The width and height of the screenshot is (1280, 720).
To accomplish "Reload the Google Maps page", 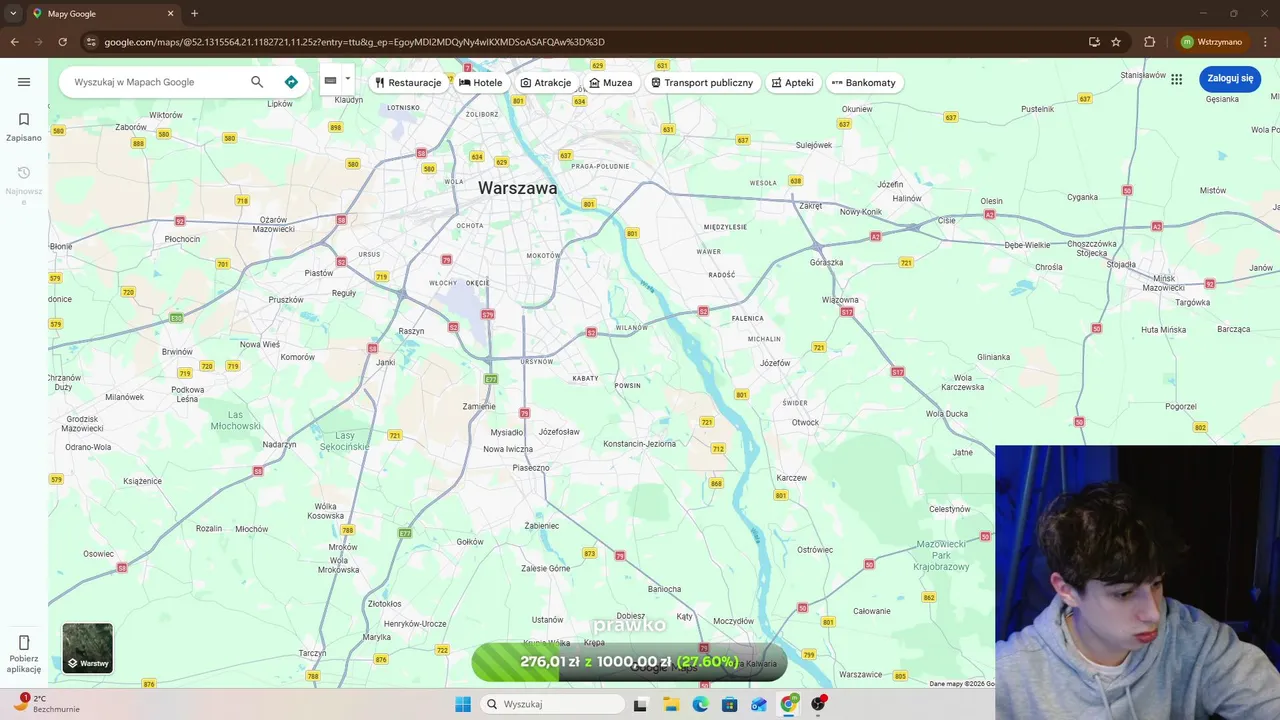I will (62, 42).
